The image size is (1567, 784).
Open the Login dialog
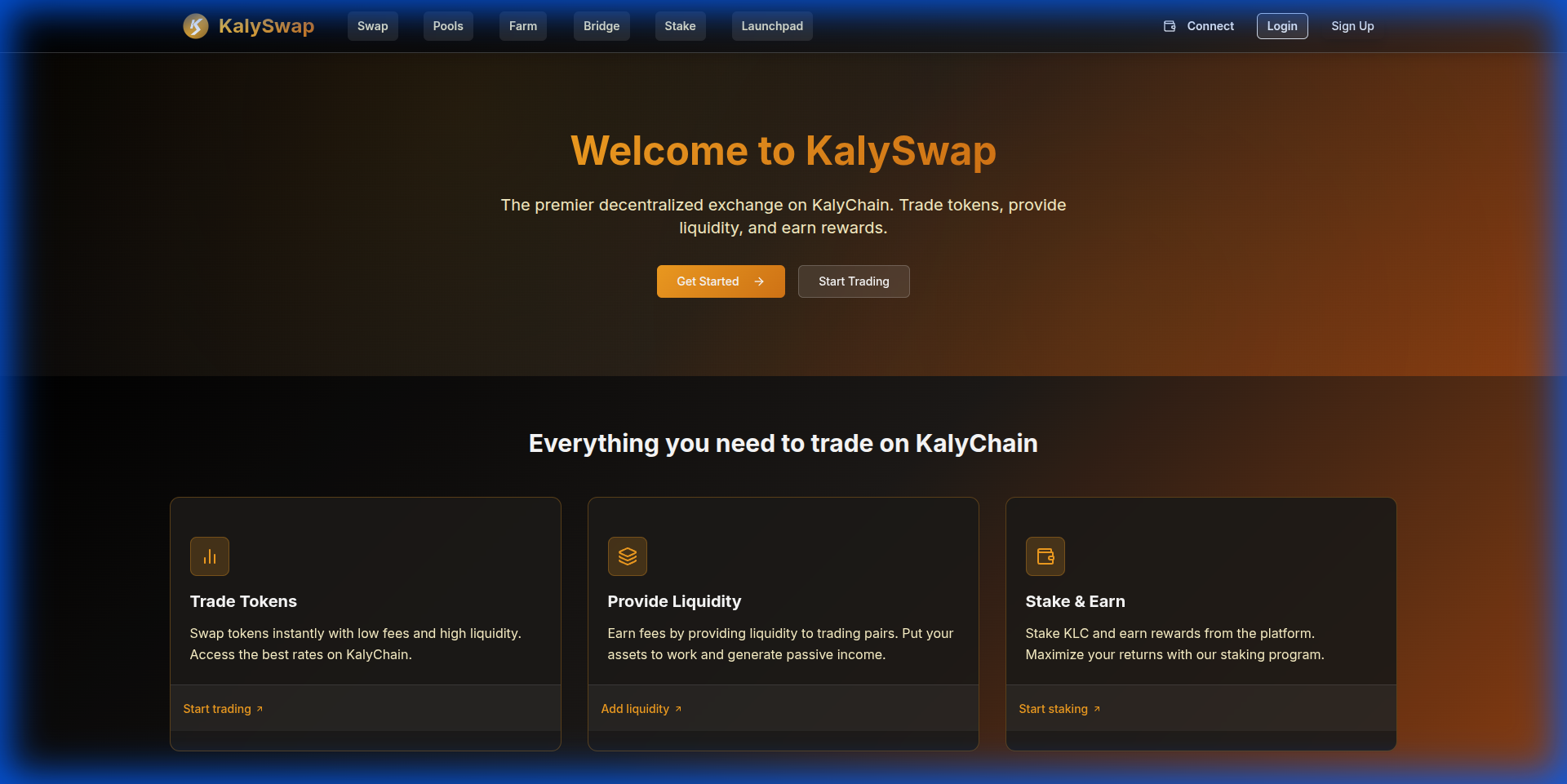(x=1281, y=25)
